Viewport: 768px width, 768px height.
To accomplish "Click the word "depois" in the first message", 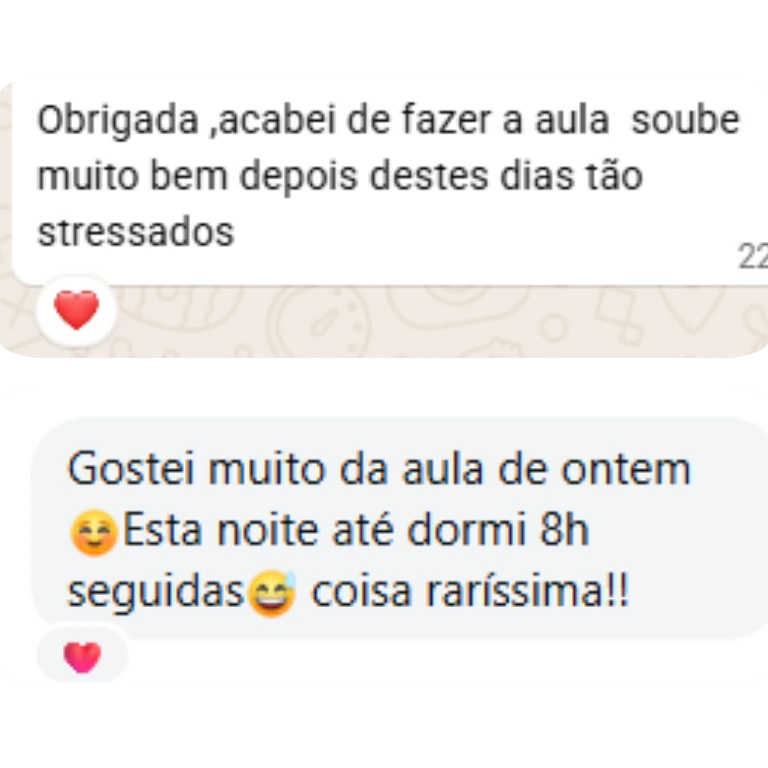I will click(299, 177).
